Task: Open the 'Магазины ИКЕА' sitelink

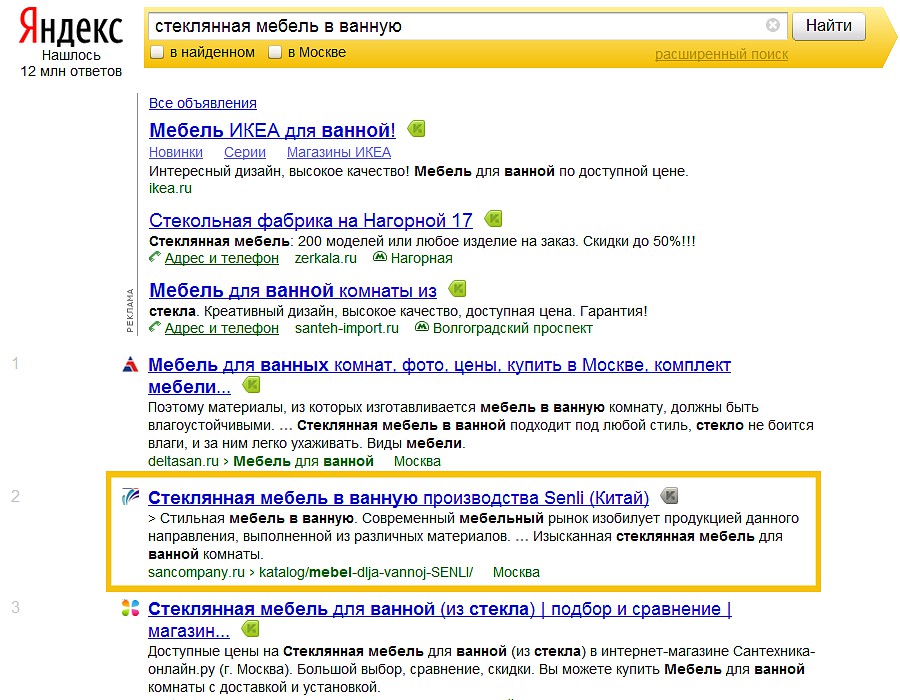Action: pyautogui.click(x=339, y=152)
